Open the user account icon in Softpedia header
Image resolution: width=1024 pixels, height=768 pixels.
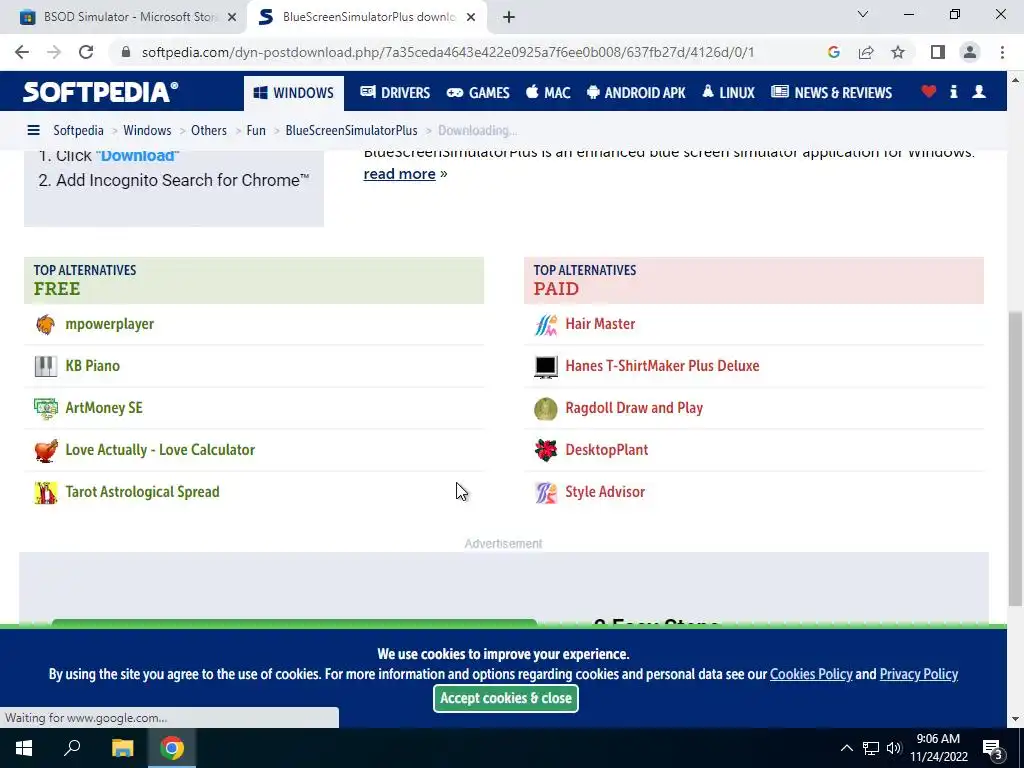979,91
